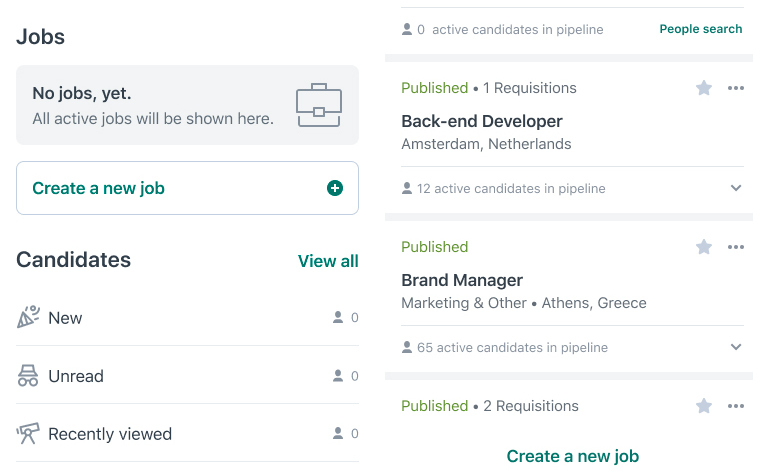
Task: Open the Back-end Developer job title
Action: tap(482, 121)
